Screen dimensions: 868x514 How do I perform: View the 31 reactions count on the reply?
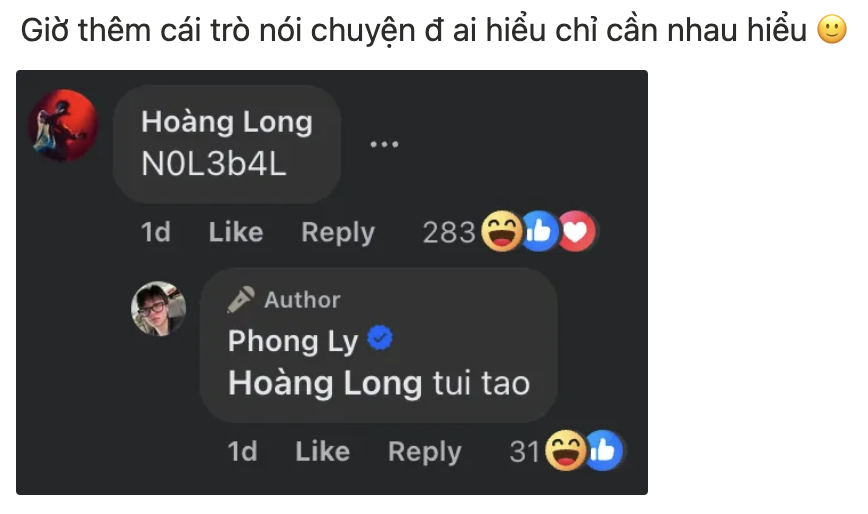[x=524, y=451]
